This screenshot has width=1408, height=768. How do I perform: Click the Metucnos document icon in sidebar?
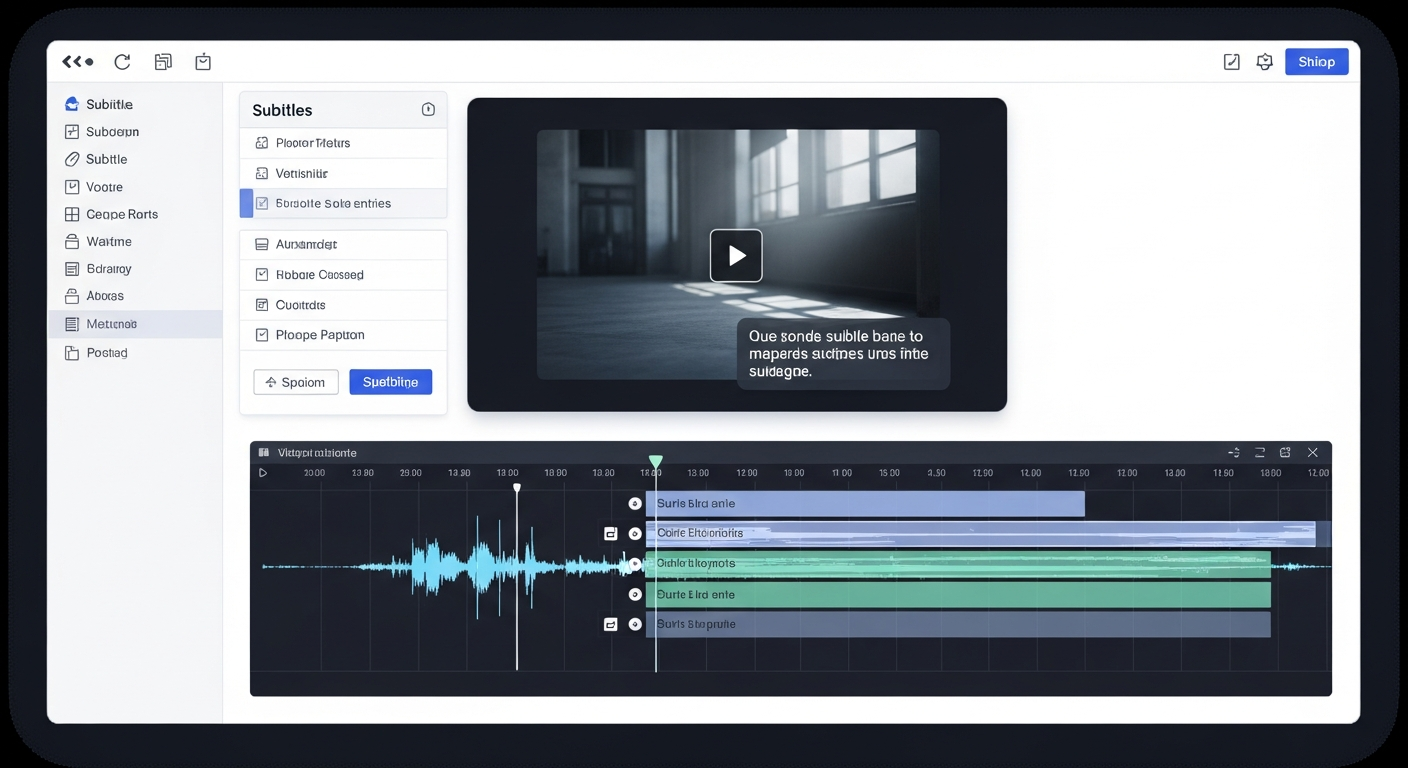(x=70, y=323)
